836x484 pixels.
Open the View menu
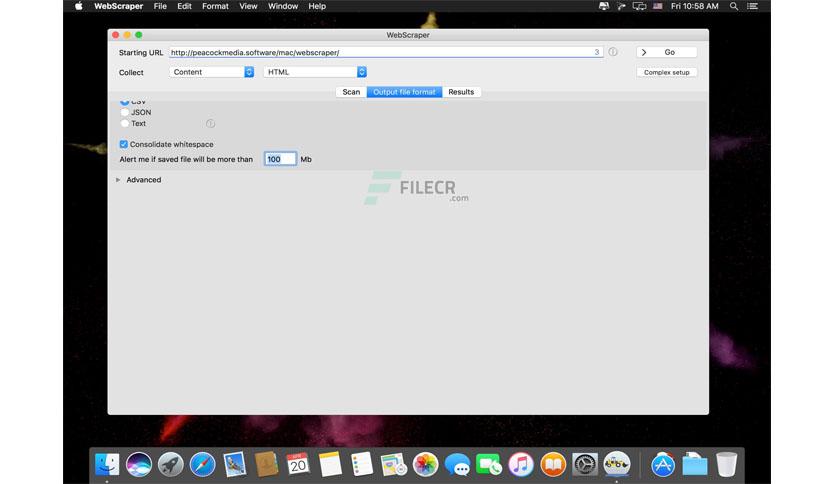tap(248, 6)
